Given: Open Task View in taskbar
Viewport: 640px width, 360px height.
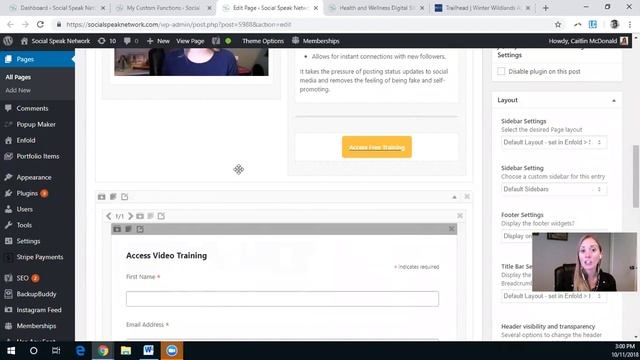Looking at the screenshot, I should point(56,351).
